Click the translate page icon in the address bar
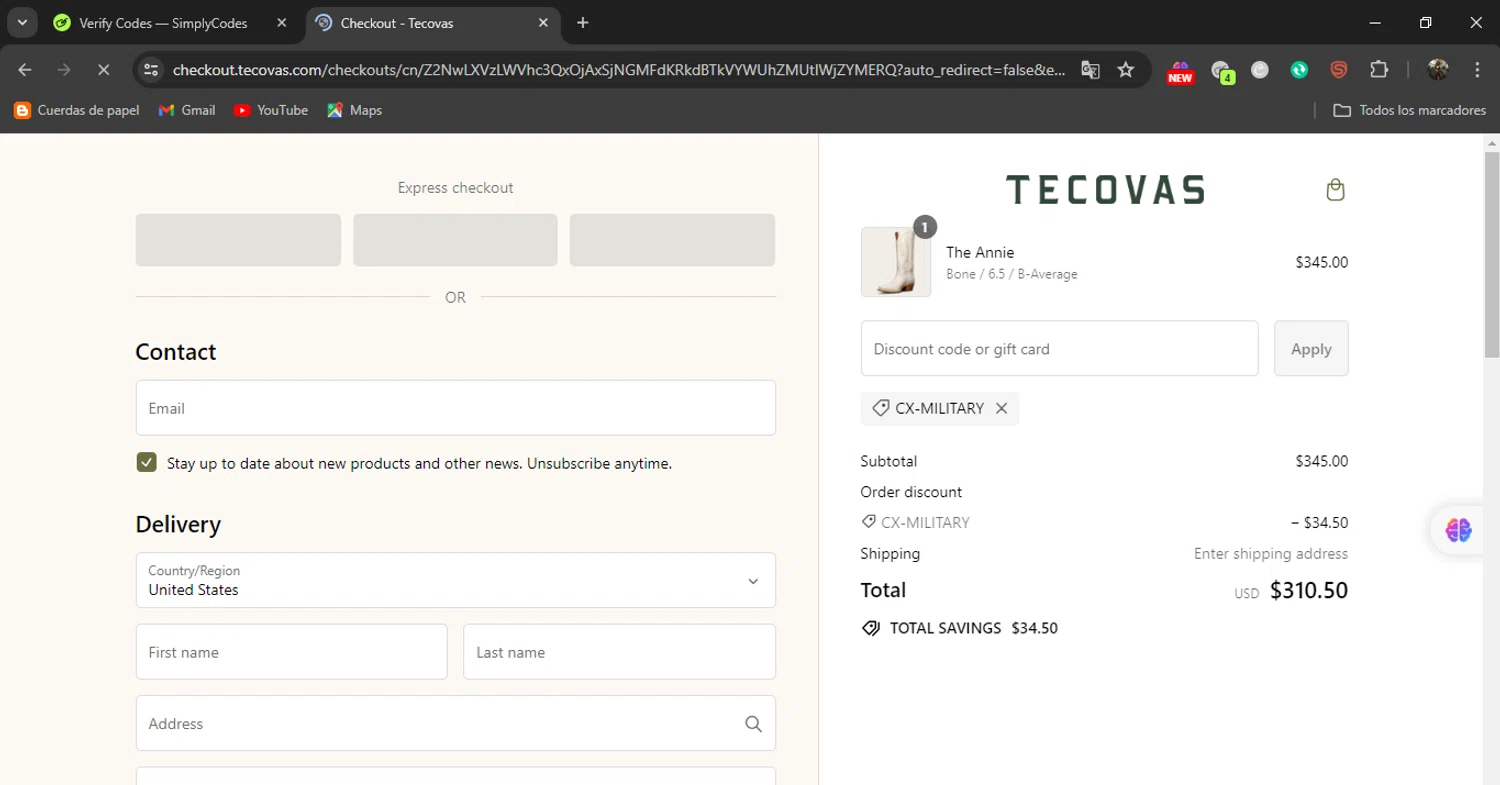 (1091, 70)
